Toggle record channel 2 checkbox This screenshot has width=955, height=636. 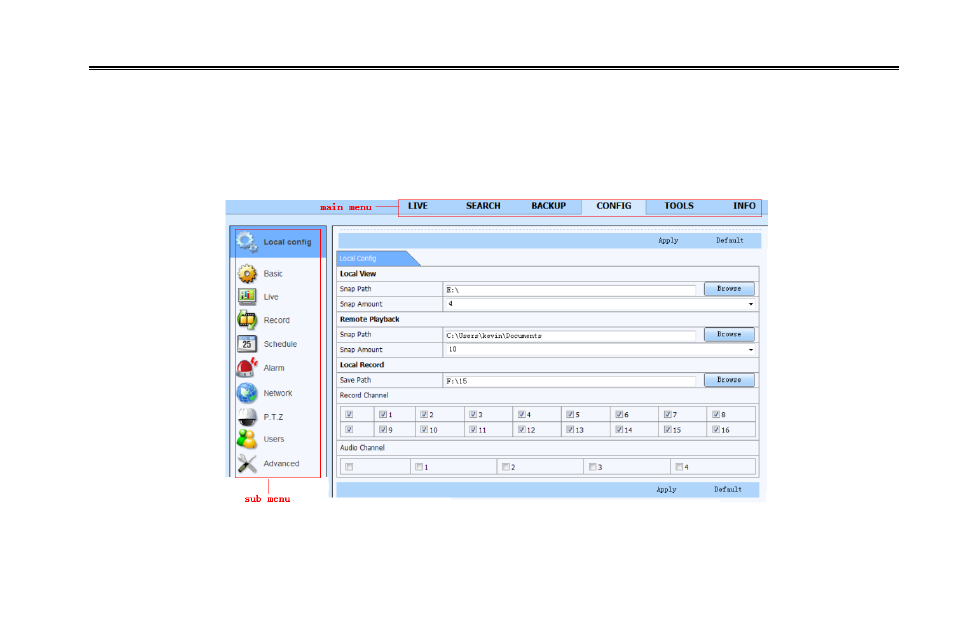pyautogui.click(x=424, y=414)
